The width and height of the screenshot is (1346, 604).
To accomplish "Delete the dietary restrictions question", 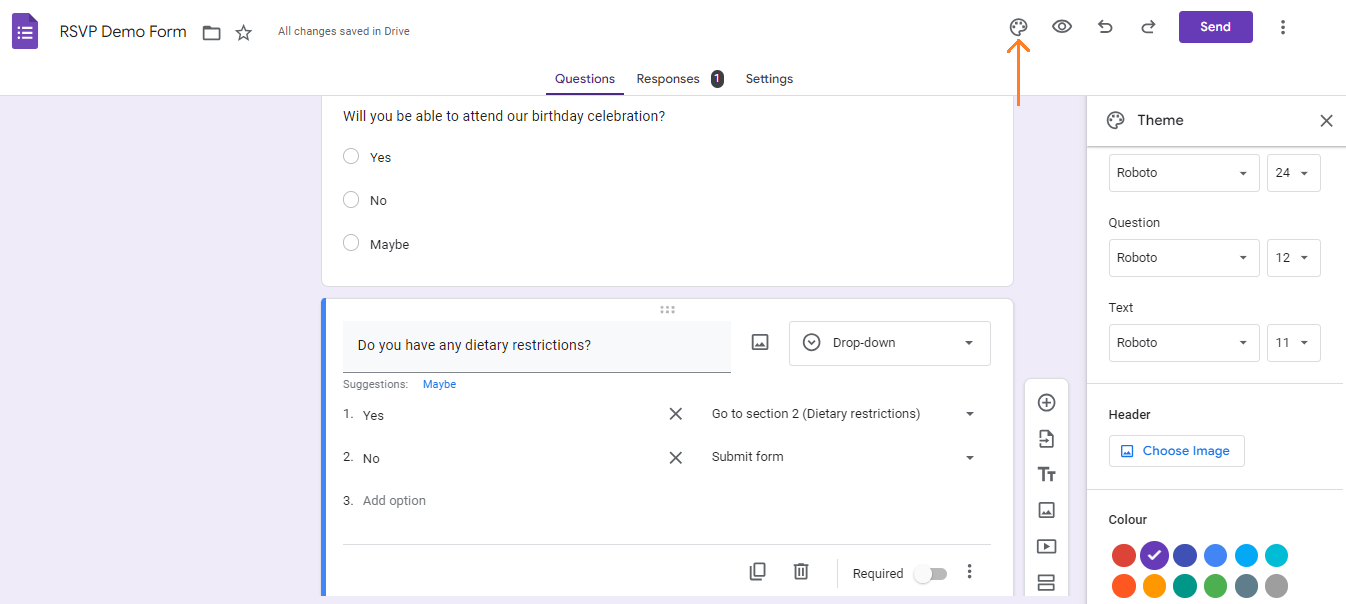I will (800, 571).
